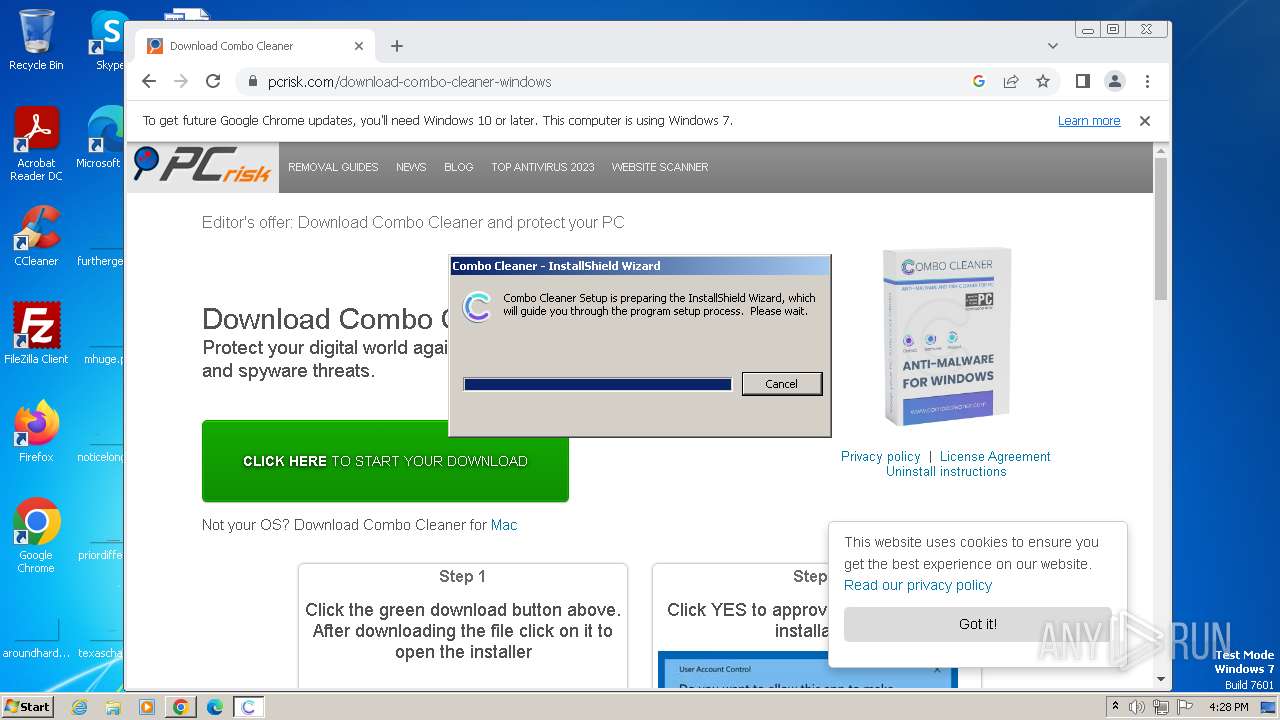Click the Chrome forward arrow
1280x720 pixels.
[181, 82]
